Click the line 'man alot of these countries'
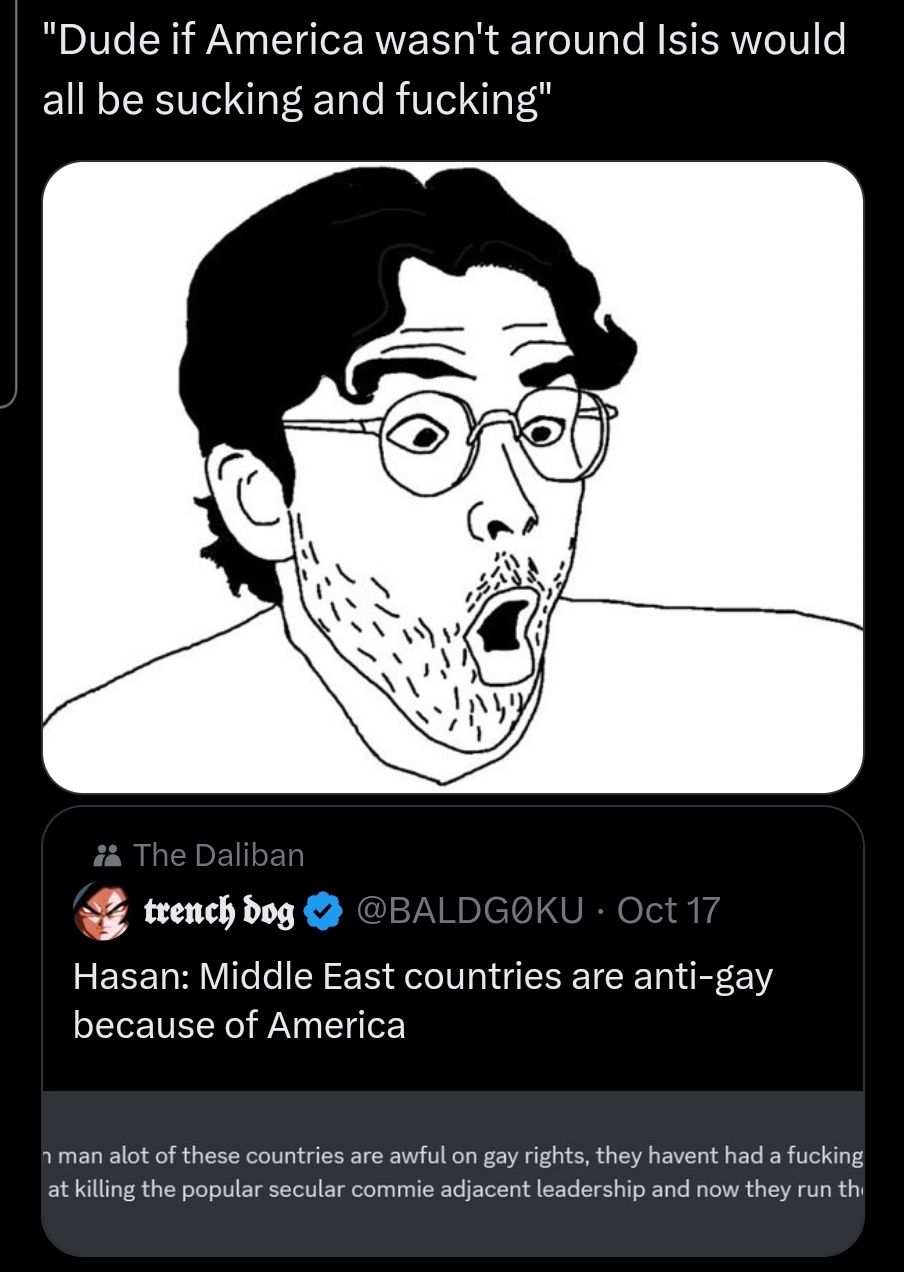Viewport: 904px width, 1272px height. (453, 1156)
